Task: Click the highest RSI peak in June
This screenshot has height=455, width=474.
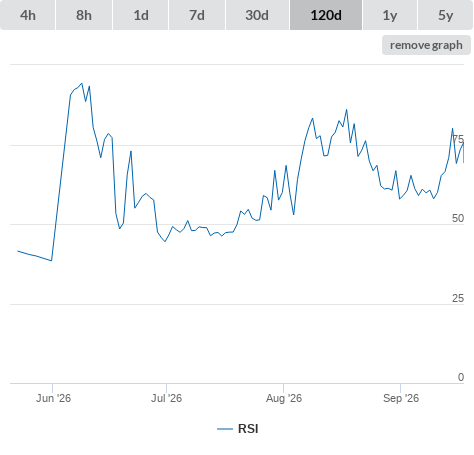Action: click(82, 83)
